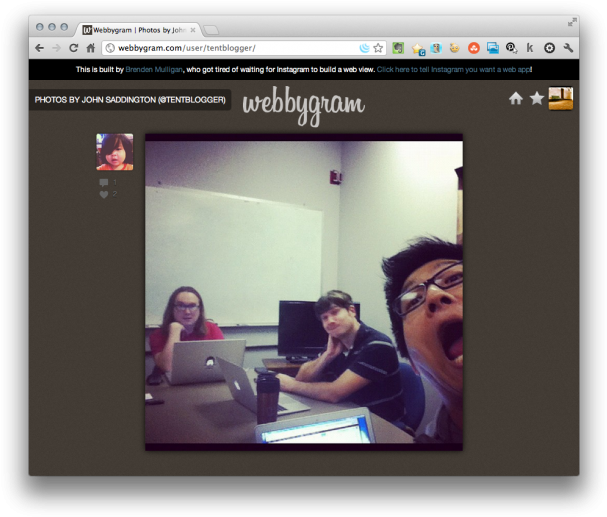Click the browser forward arrow
This screenshot has width=607, height=517.
[x=57, y=48]
